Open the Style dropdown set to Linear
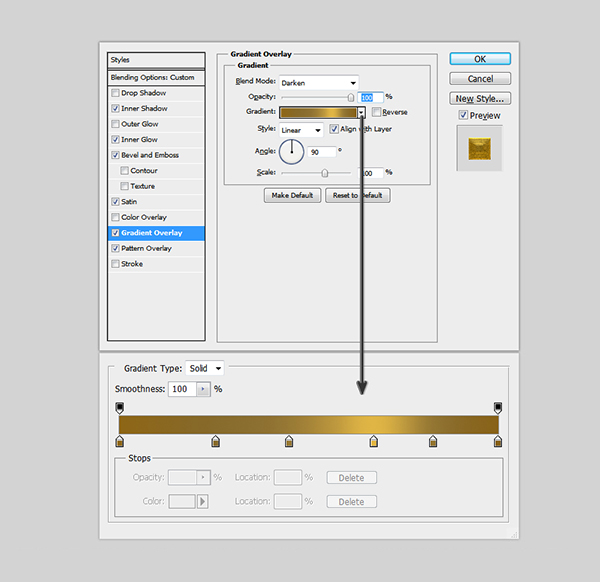The width and height of the screenshot is (600, 582). pyautogui.click(x=301, y=130)
